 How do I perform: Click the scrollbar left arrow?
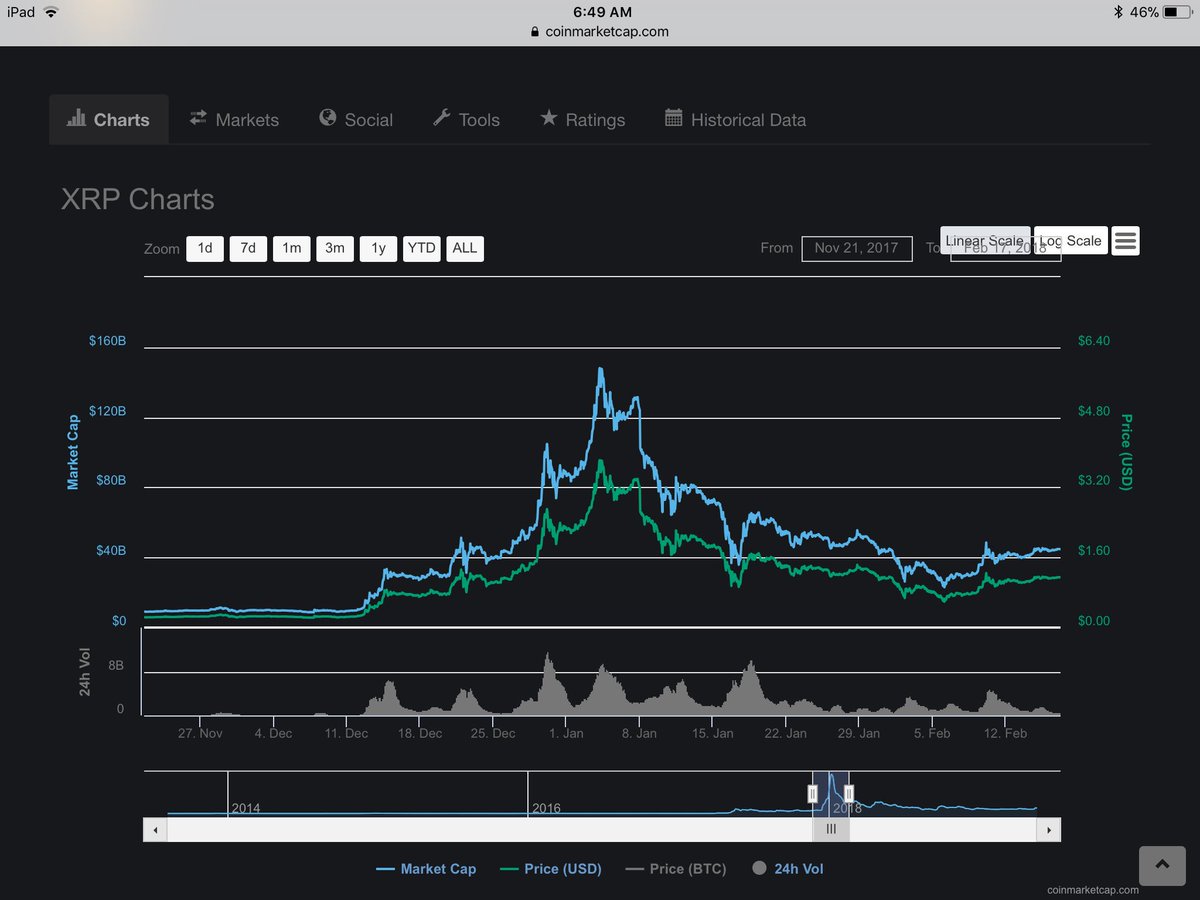pyautogui.click(x=155, y=829)
